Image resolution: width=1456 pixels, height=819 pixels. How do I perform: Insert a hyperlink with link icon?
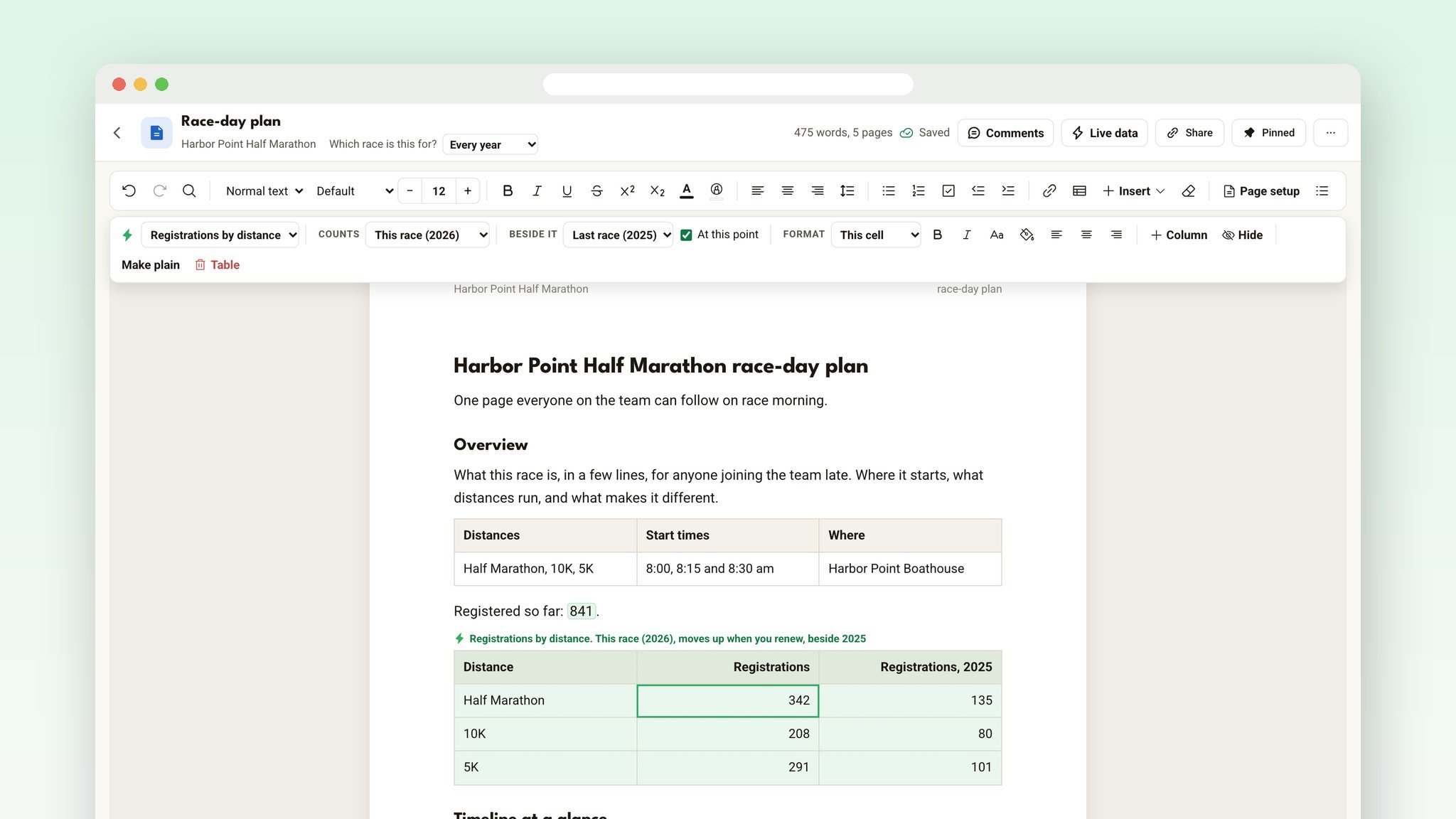[1049, 191]
